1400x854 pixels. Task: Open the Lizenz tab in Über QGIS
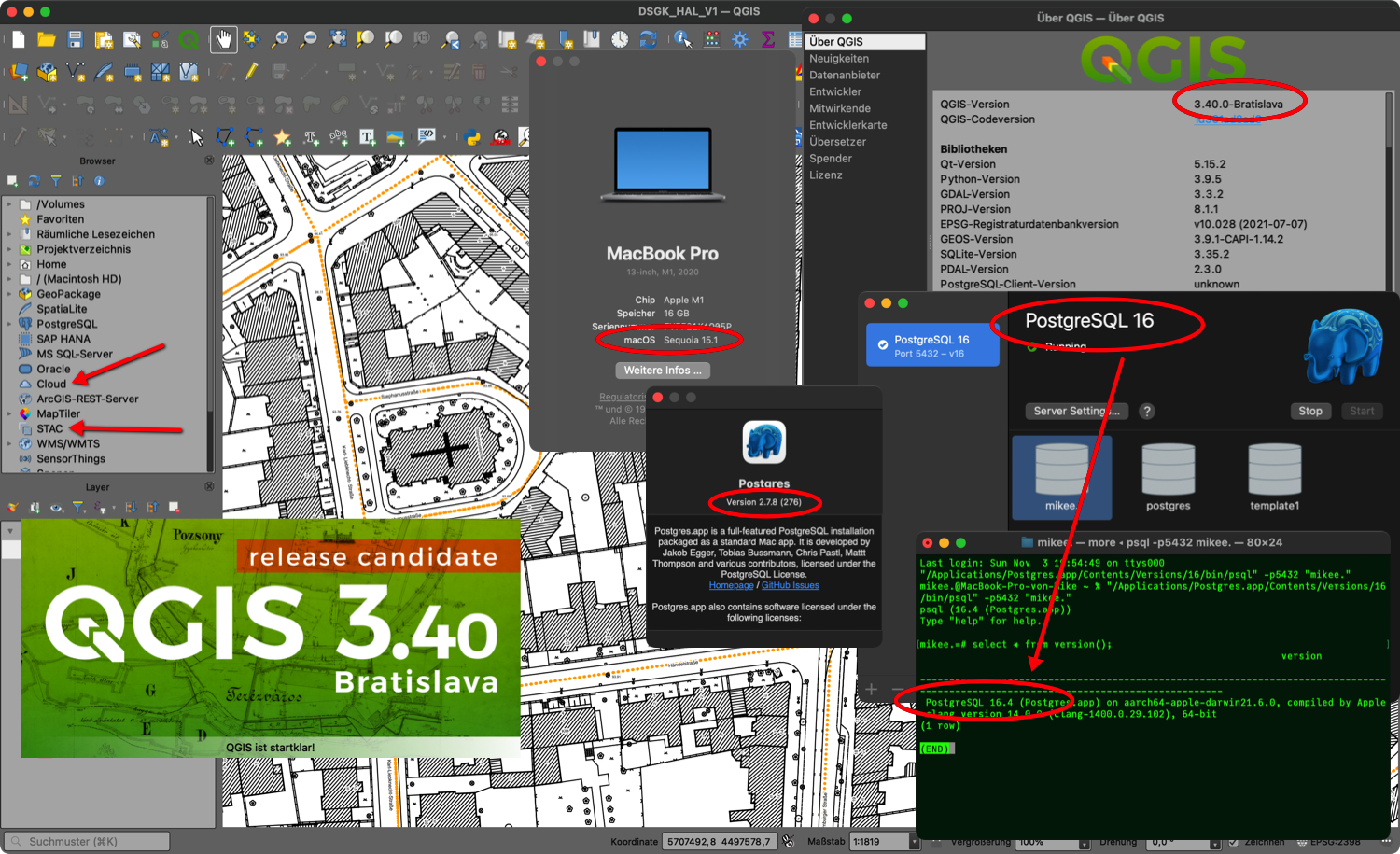pos(825,175)
